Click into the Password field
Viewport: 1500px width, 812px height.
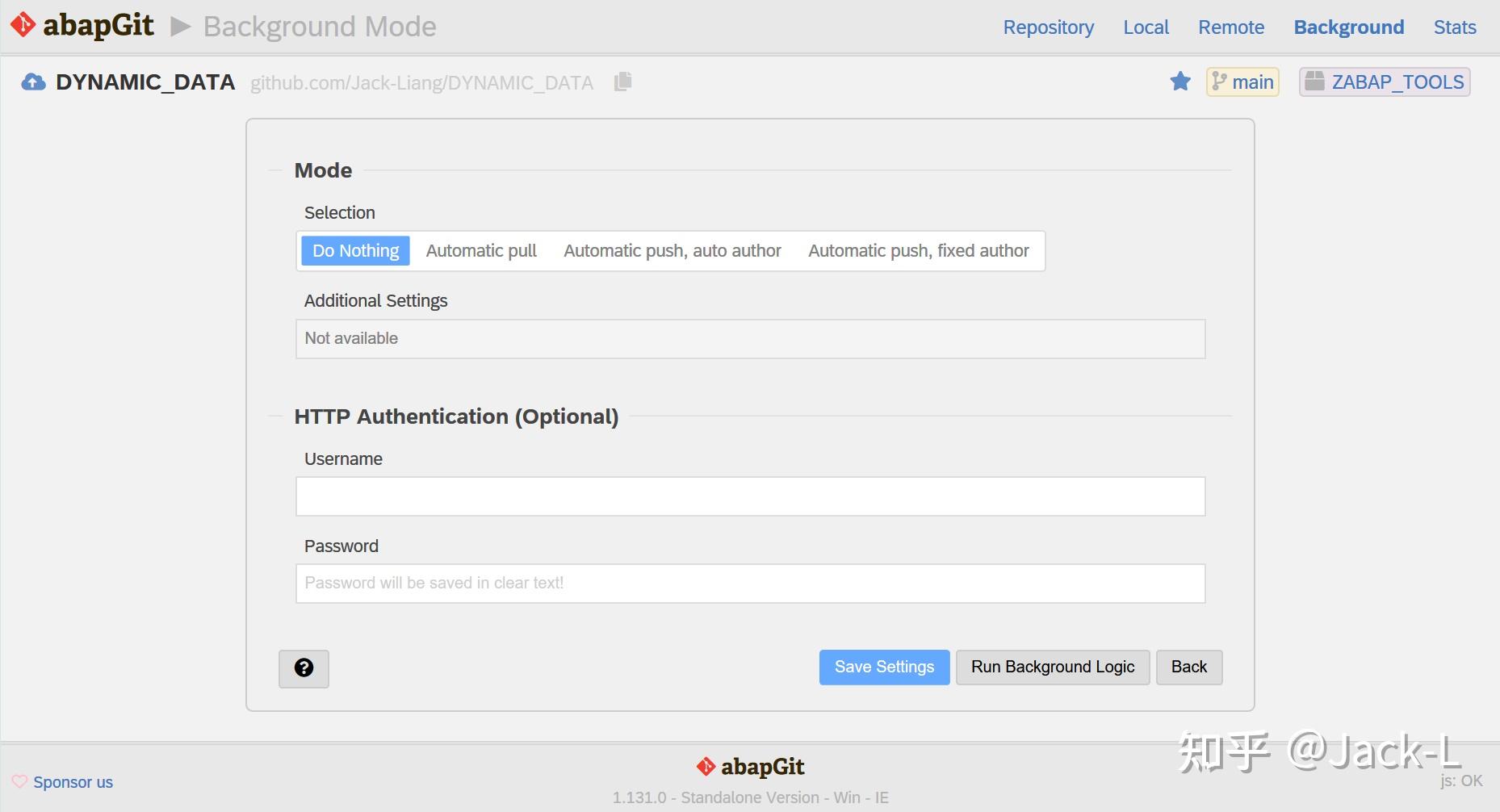tap(750, 584)
